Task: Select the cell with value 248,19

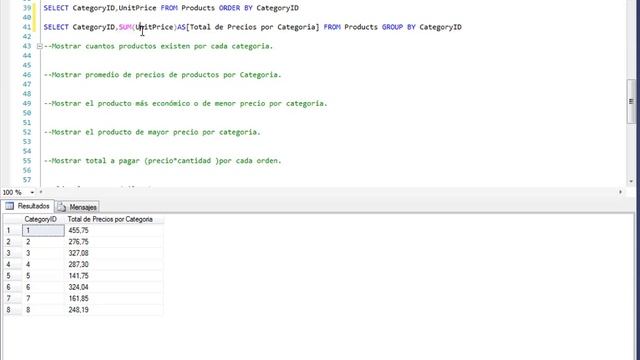Action: point(113,310)
